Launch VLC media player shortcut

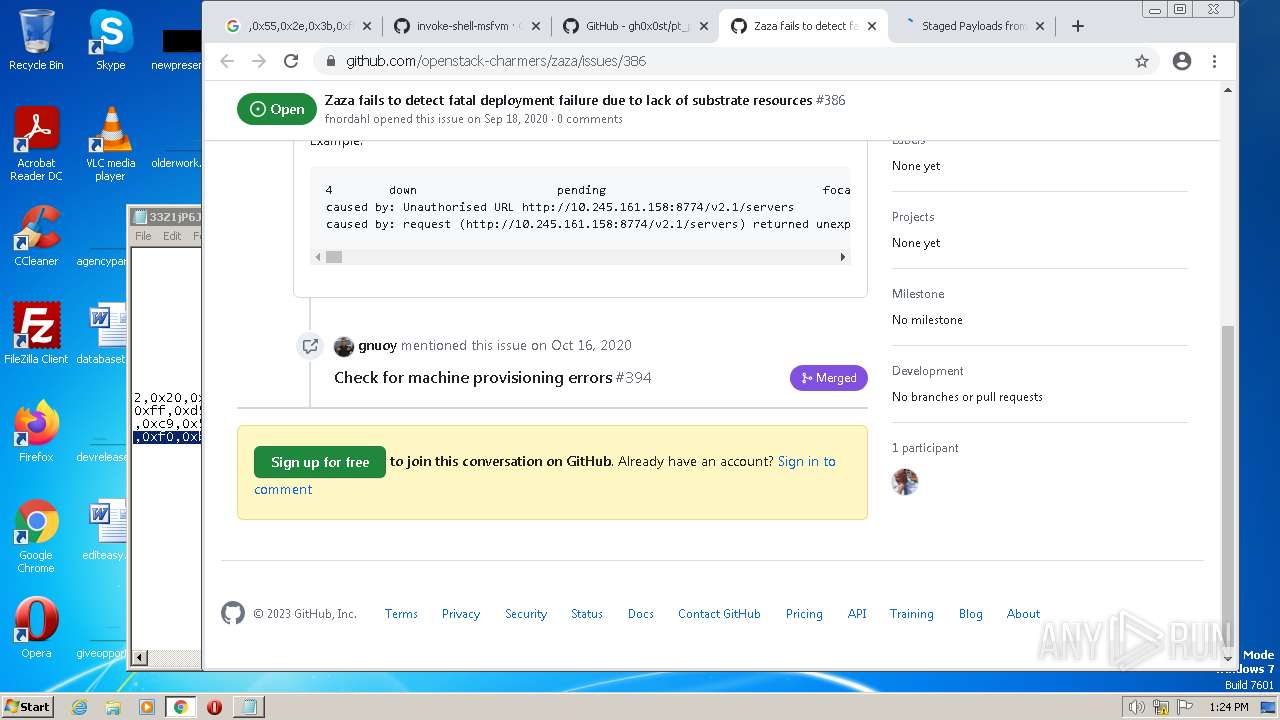[x=110, y=144]
